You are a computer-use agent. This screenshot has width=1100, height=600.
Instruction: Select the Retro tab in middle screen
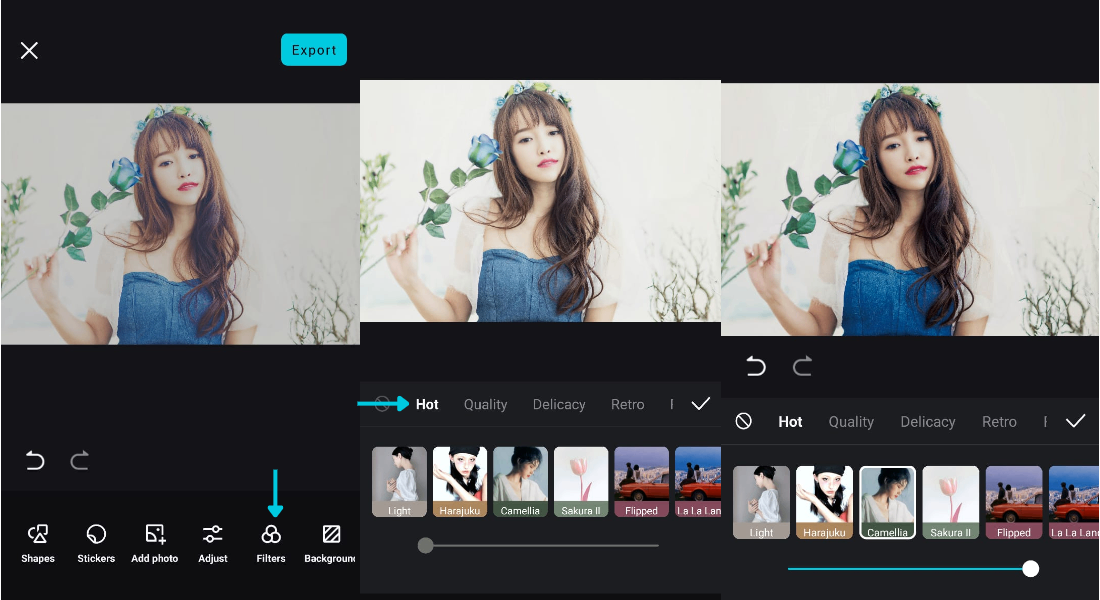pos(628,404)
